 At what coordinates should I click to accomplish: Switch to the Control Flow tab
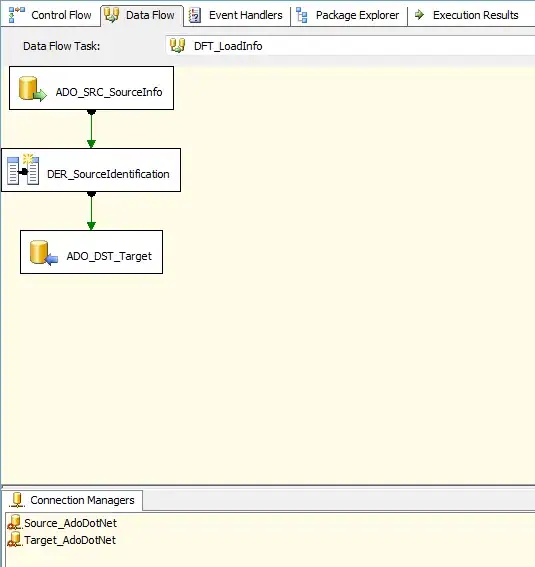(50, 15)
